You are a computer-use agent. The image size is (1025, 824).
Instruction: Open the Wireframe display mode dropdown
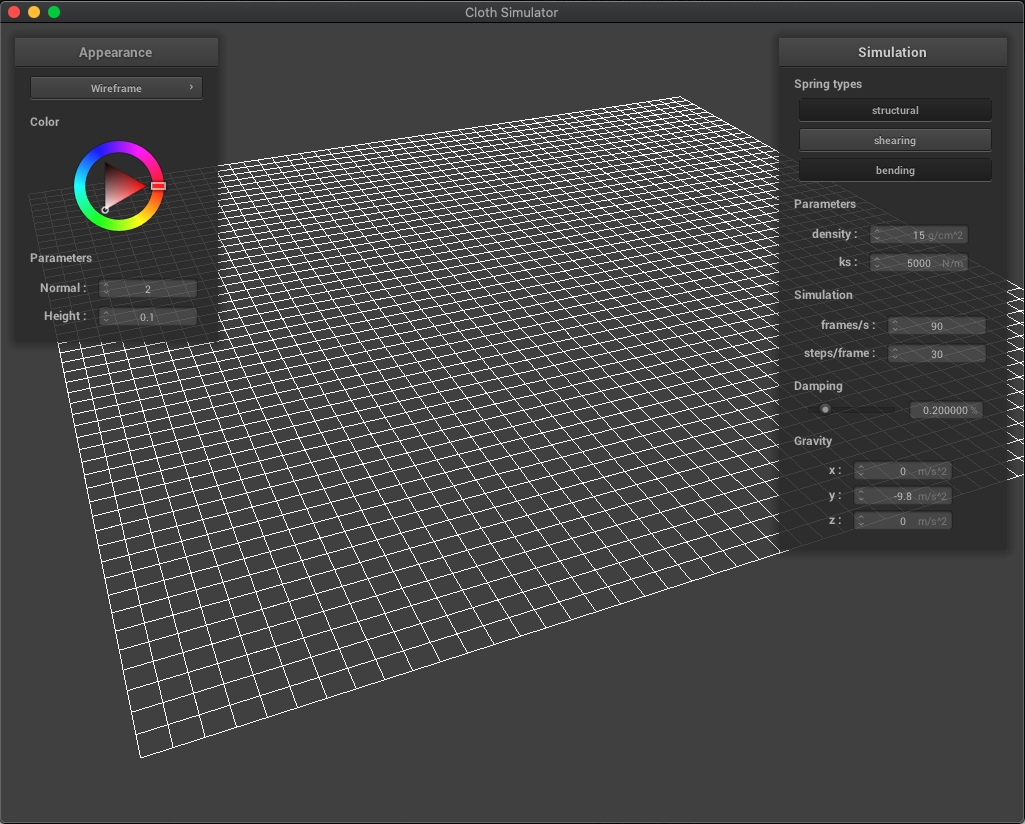pyautogui.click(x=116, y=88)
